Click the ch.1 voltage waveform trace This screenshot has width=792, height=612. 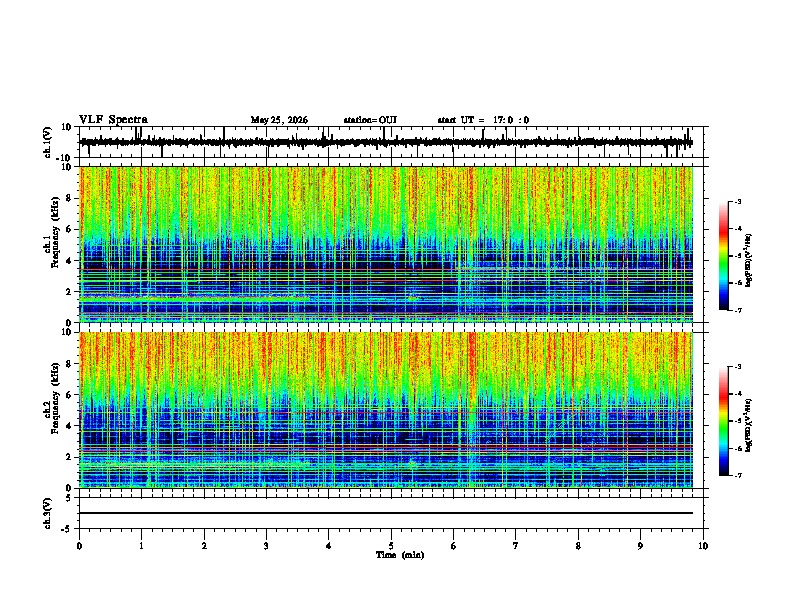tap(386, 142)
